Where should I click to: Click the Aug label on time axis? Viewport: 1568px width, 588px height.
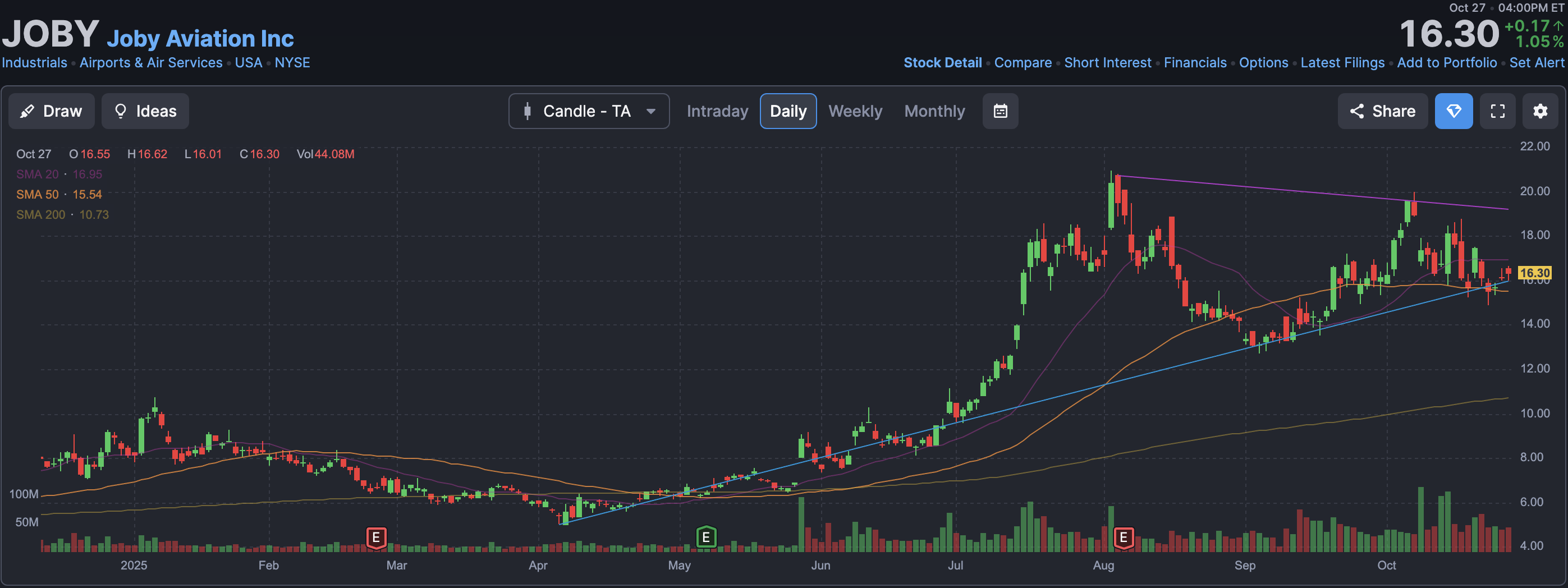tap(1103, 565)
